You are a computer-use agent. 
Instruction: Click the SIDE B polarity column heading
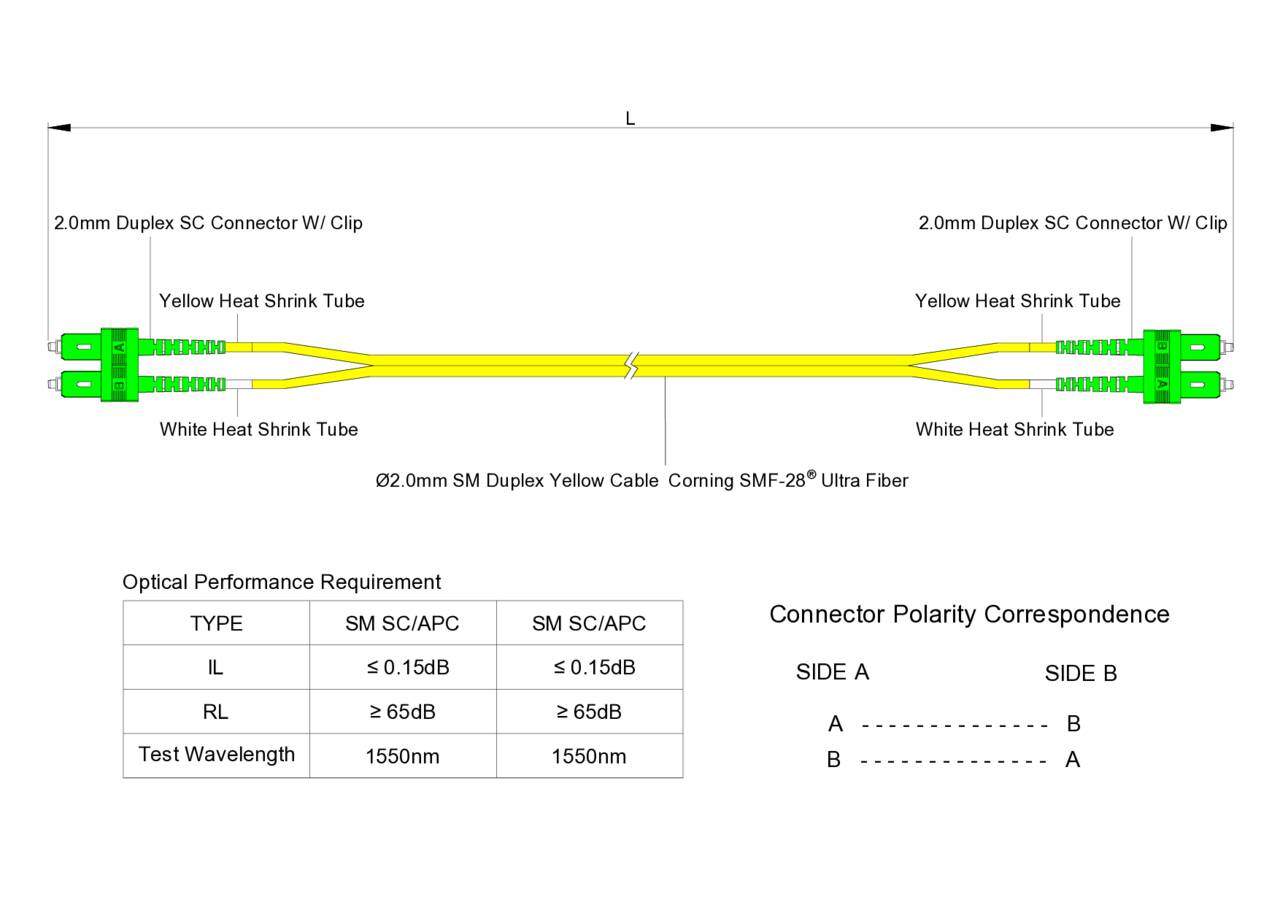[1080, 674]
